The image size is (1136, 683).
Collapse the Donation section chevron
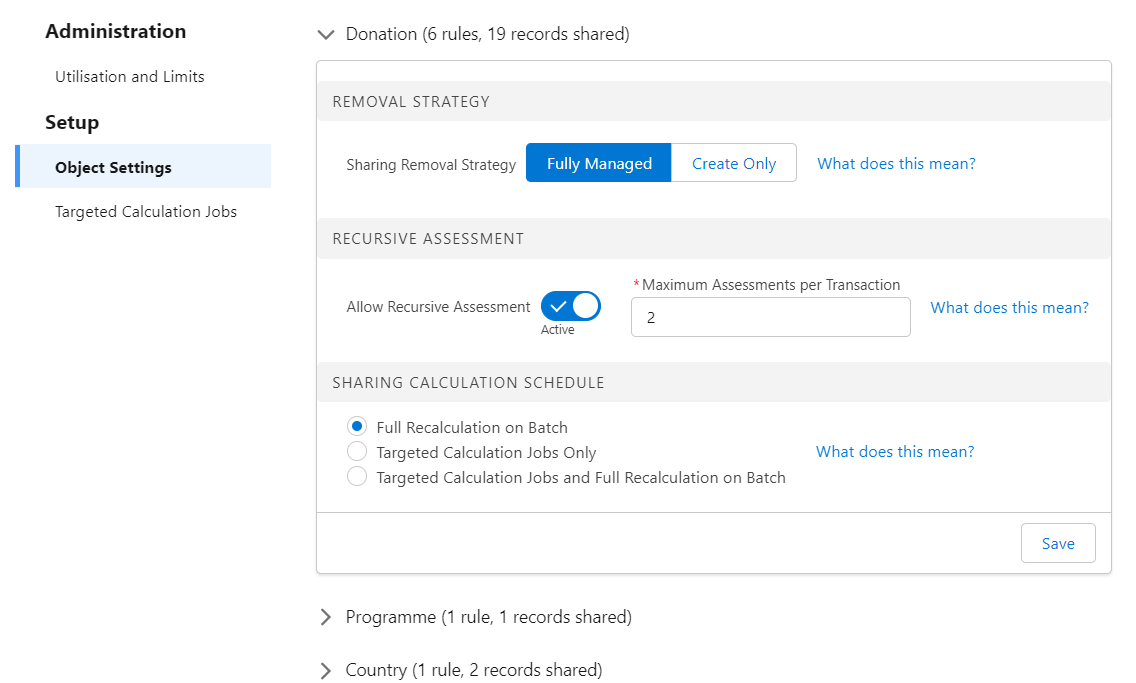[x=325, y=33]
